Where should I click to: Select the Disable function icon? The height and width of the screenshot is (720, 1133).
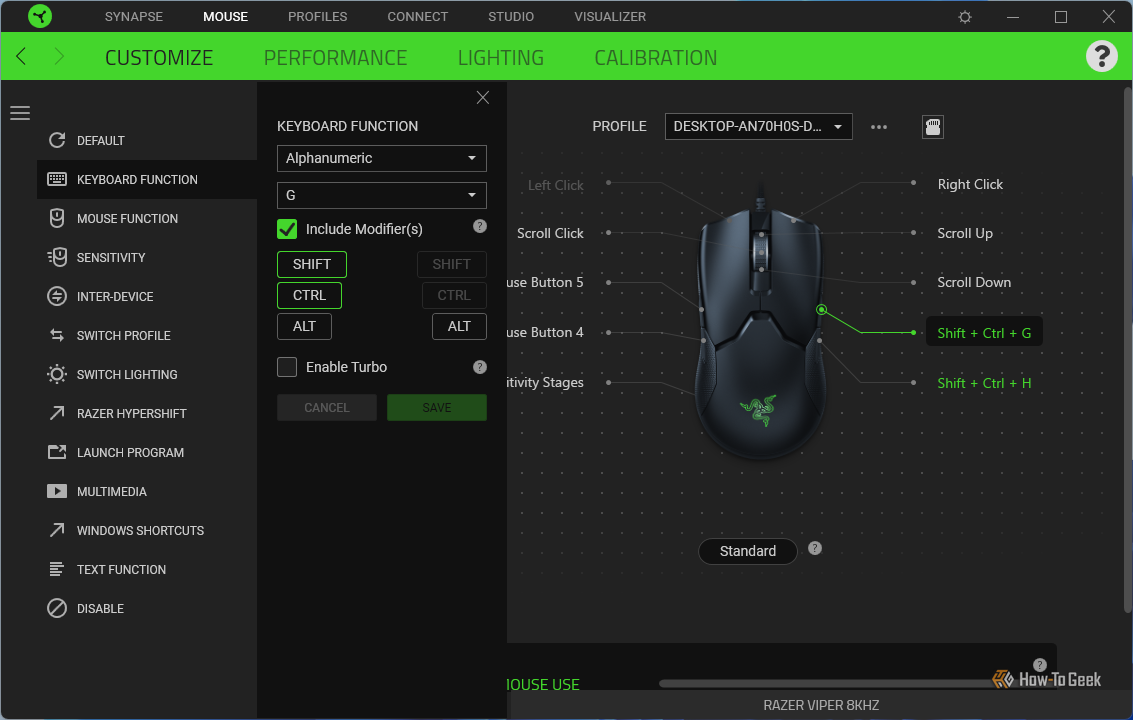point(57,609)
